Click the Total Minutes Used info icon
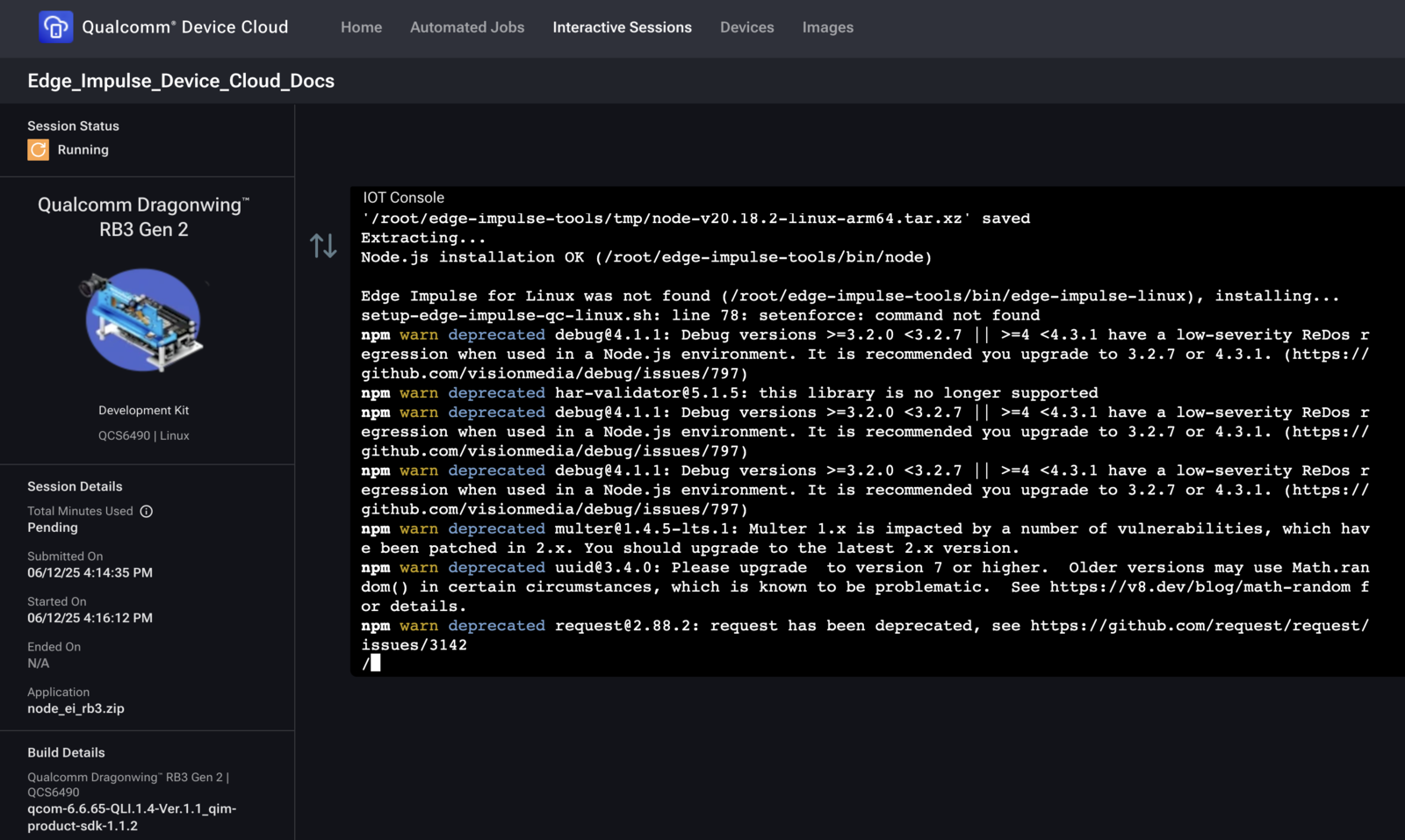The height and width of the screenshot is (840, 1405). tap(147, 512)
